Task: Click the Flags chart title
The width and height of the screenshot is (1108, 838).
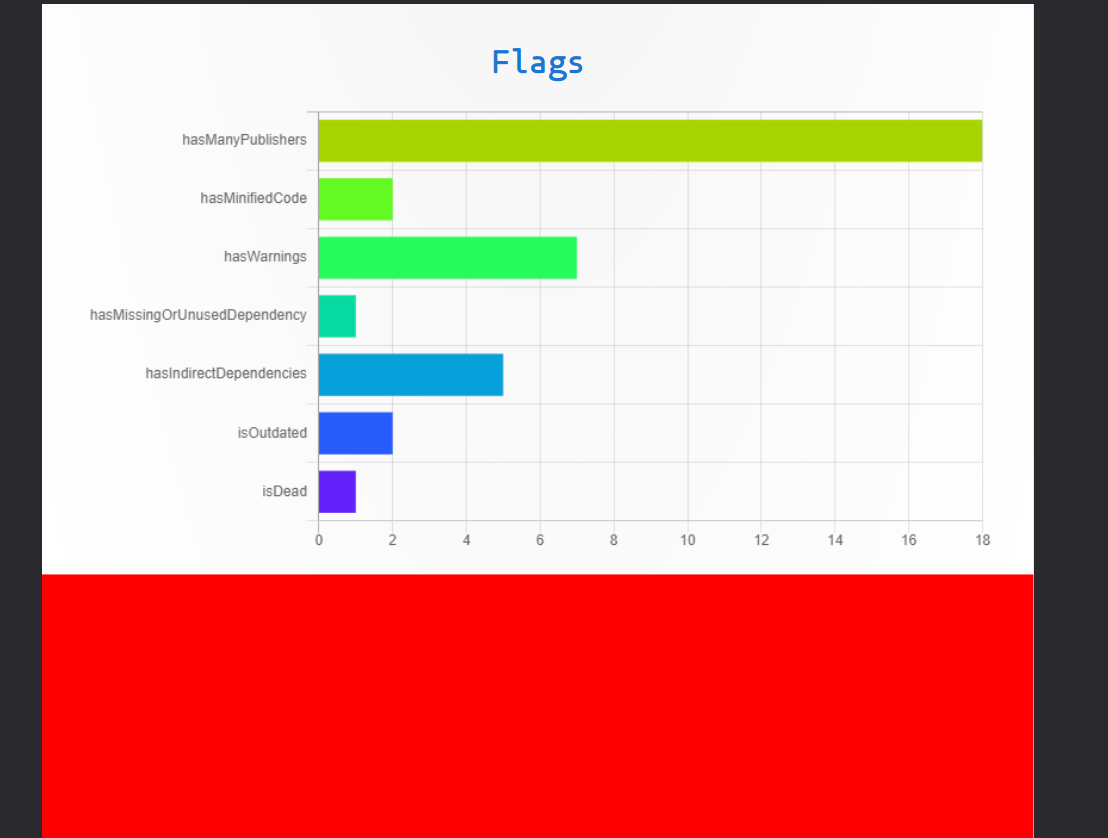Action: click(538, 63)
